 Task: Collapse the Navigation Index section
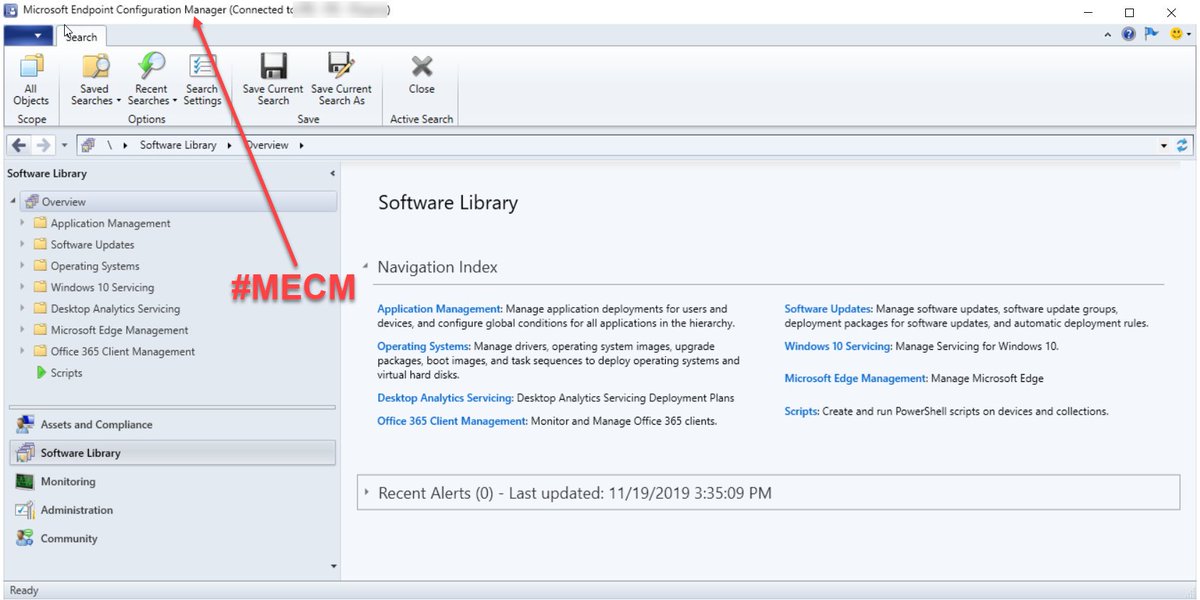point(366,266)
